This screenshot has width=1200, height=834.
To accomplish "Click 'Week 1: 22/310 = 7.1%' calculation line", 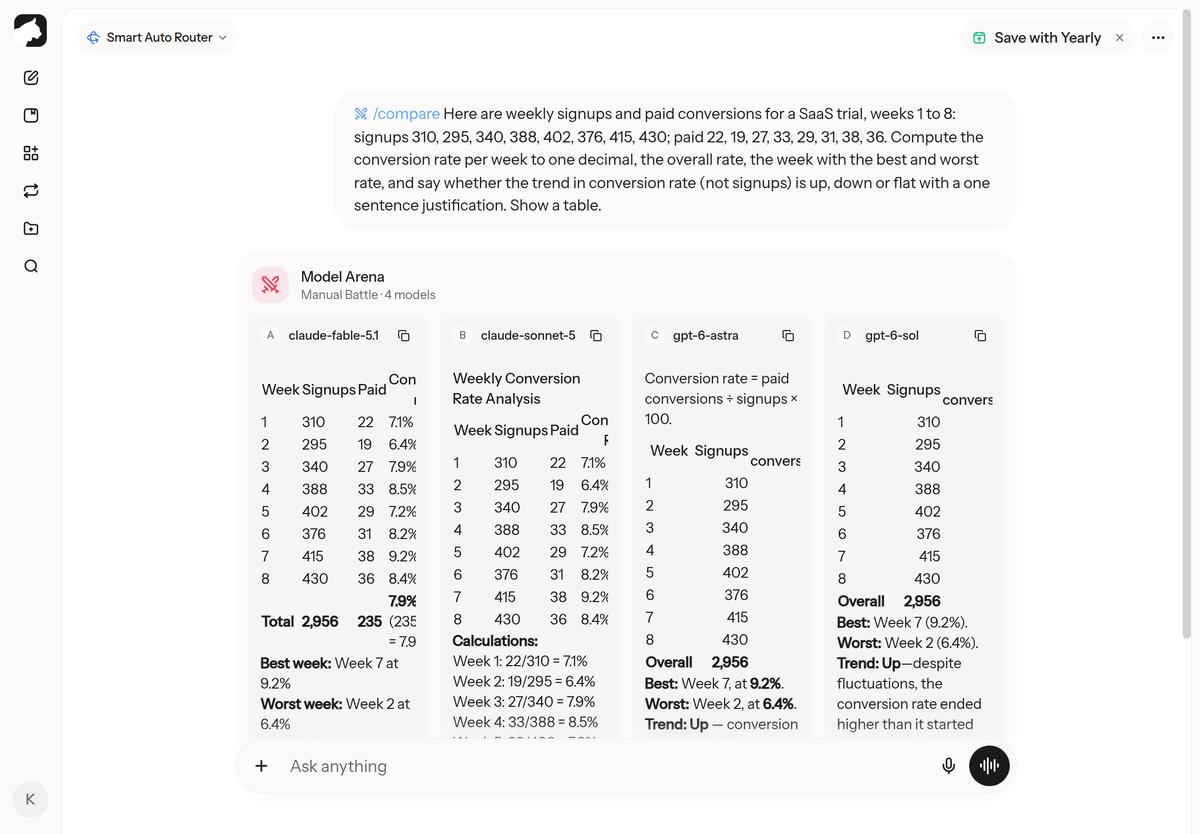I will [x=520, y=661].
